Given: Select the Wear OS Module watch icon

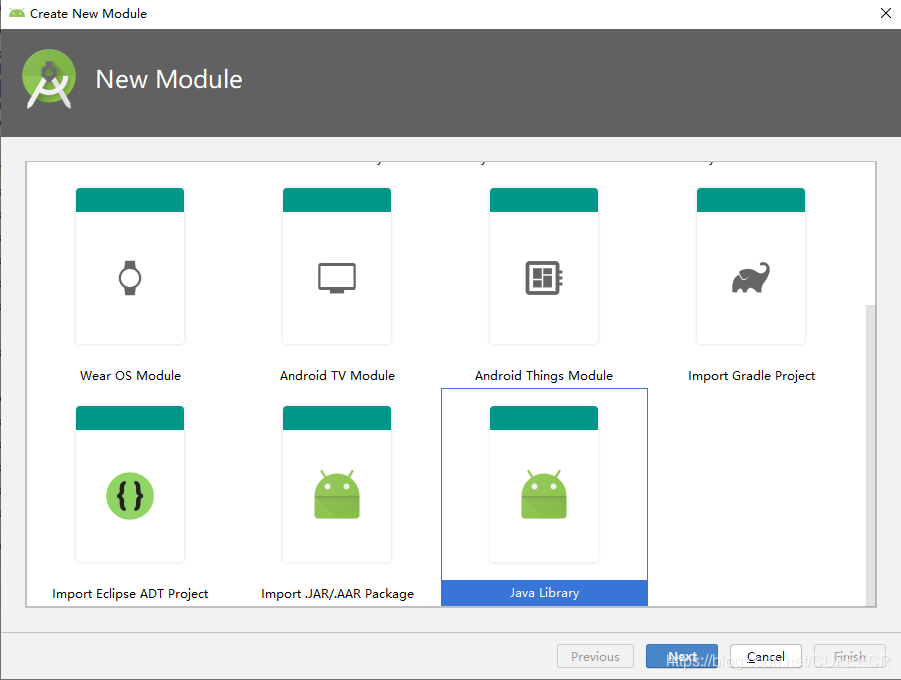Looking at the screenshot, I should pyautogui.click(x=130, y=278).
